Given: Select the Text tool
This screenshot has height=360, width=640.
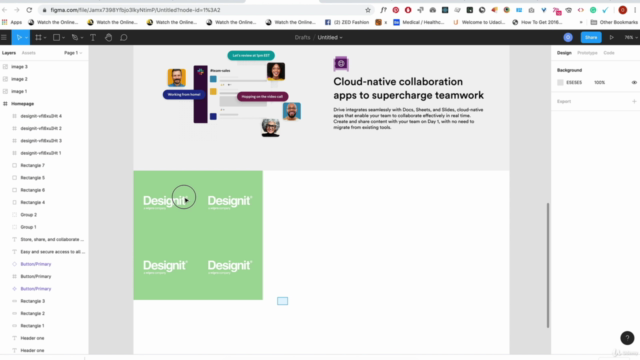Looking at the screenshot, I should (93, 38).
